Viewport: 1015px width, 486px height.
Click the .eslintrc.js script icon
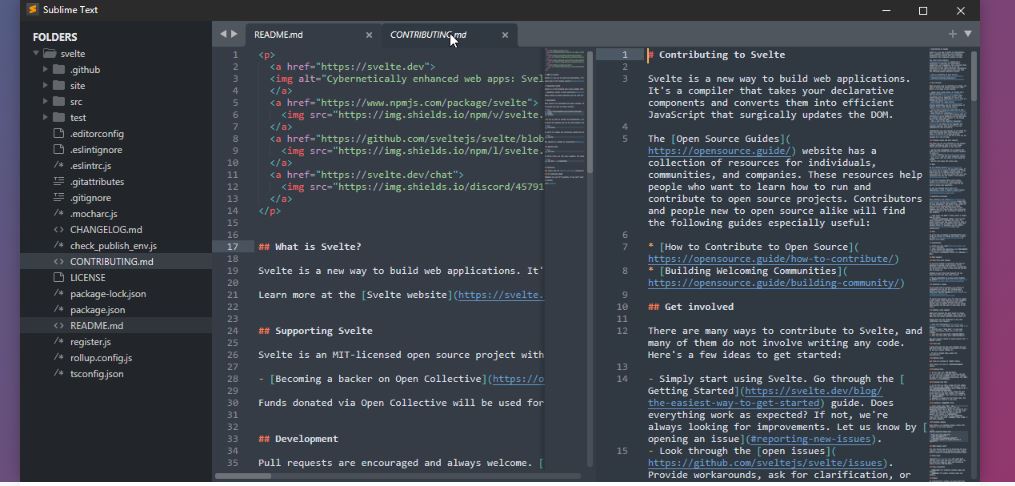click(x=59, y=166)
